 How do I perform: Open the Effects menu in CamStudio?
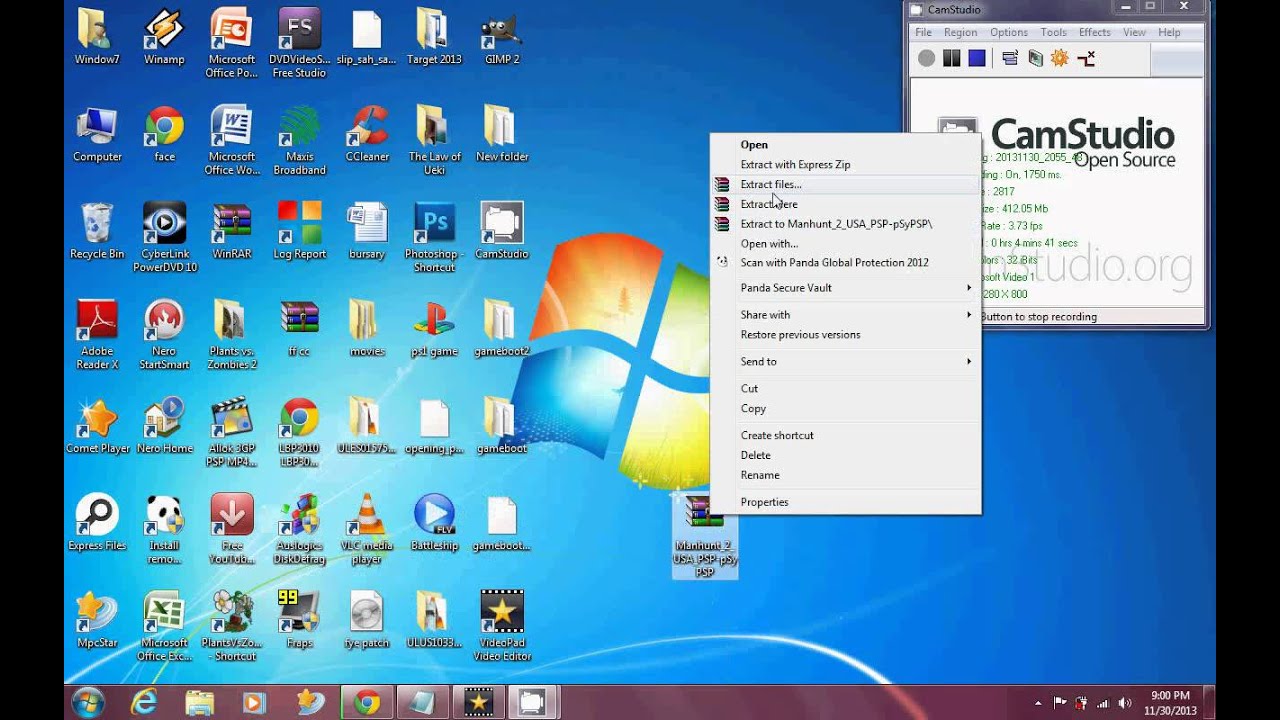1094,32
